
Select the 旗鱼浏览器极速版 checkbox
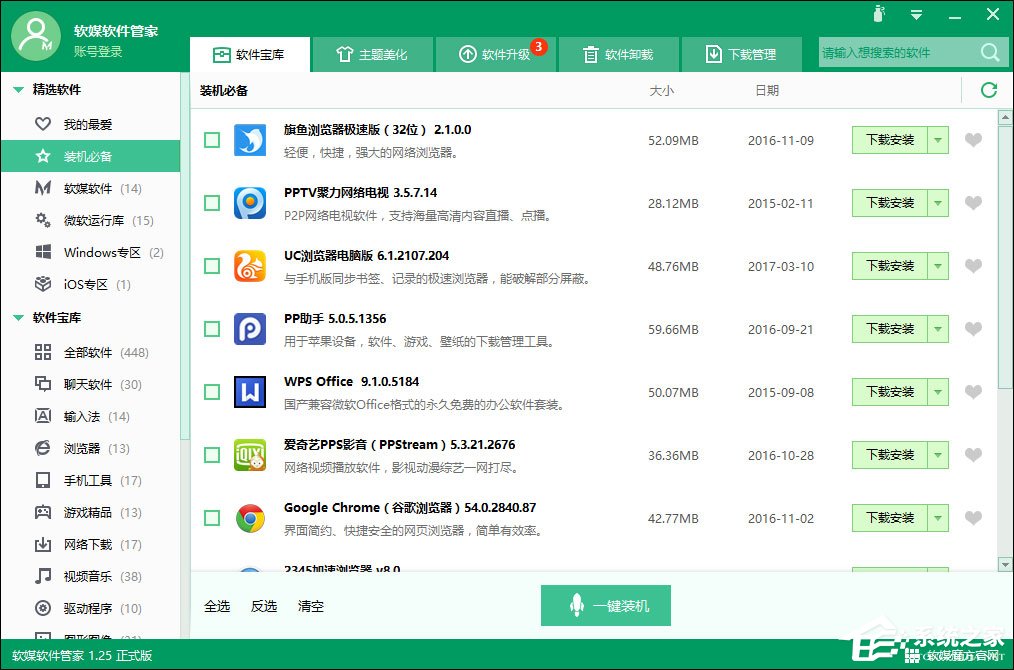211,140
